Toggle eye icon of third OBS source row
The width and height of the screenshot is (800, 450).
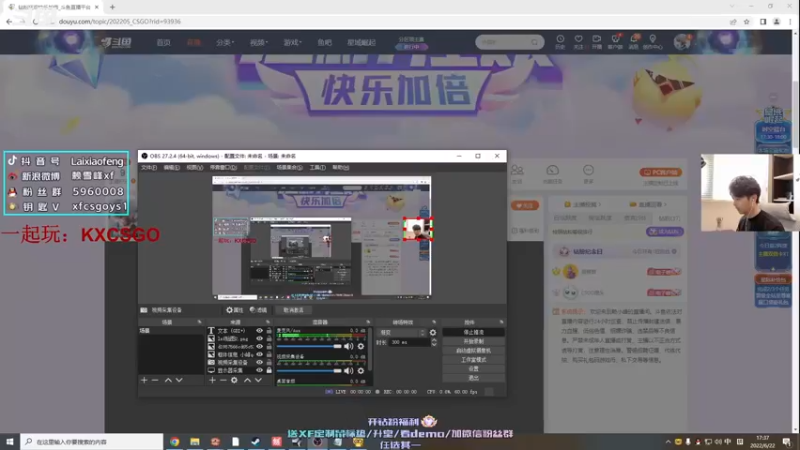(x=259, y=346)
